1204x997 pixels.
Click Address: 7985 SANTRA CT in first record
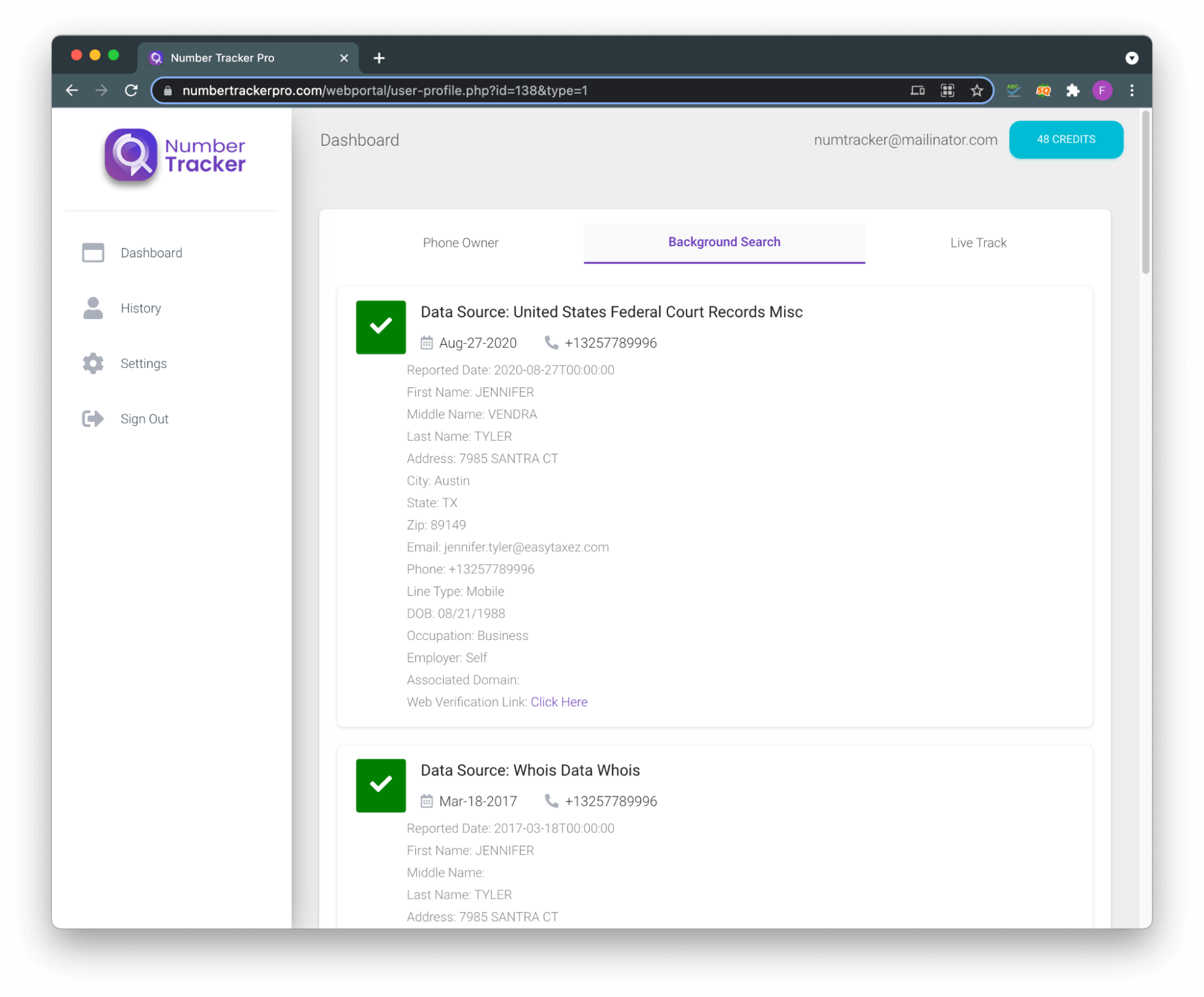pos(482,459)
